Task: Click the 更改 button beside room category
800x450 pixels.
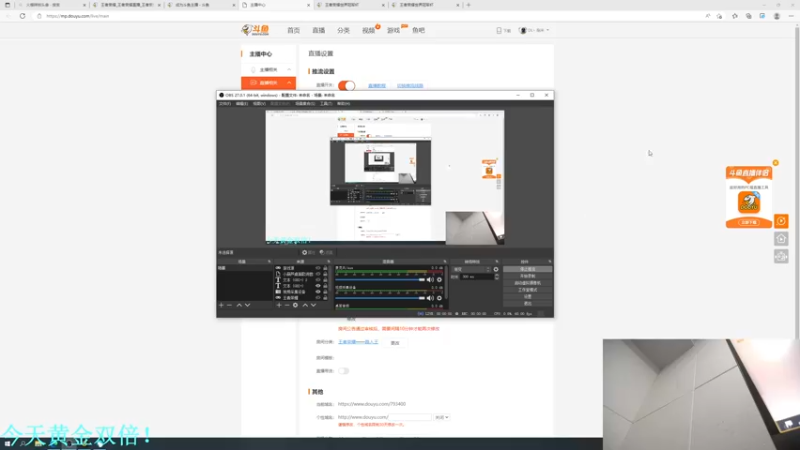Action: pyautogui.click(x=395, y=343)
